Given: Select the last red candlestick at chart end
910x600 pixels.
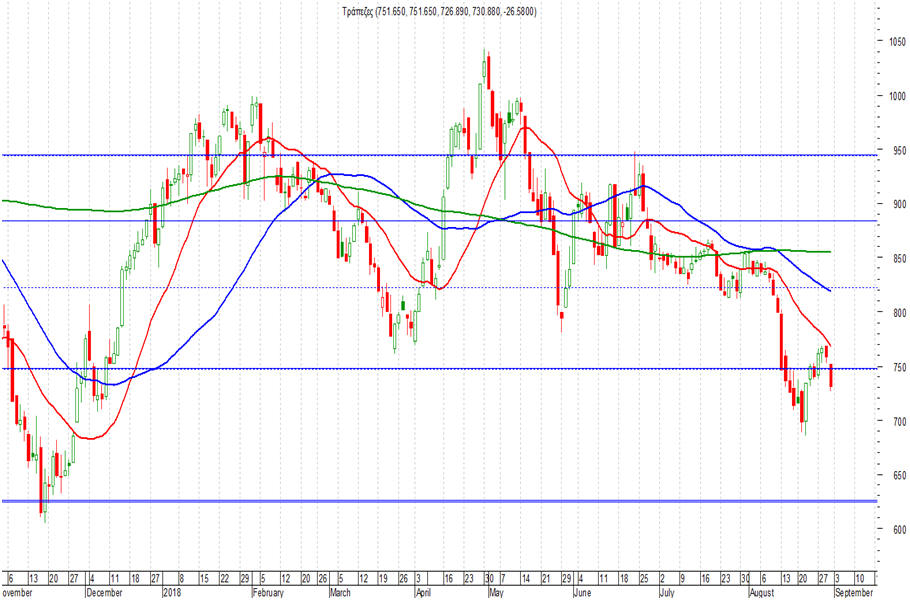Looking at the screenshot, I should coord(831,377).
